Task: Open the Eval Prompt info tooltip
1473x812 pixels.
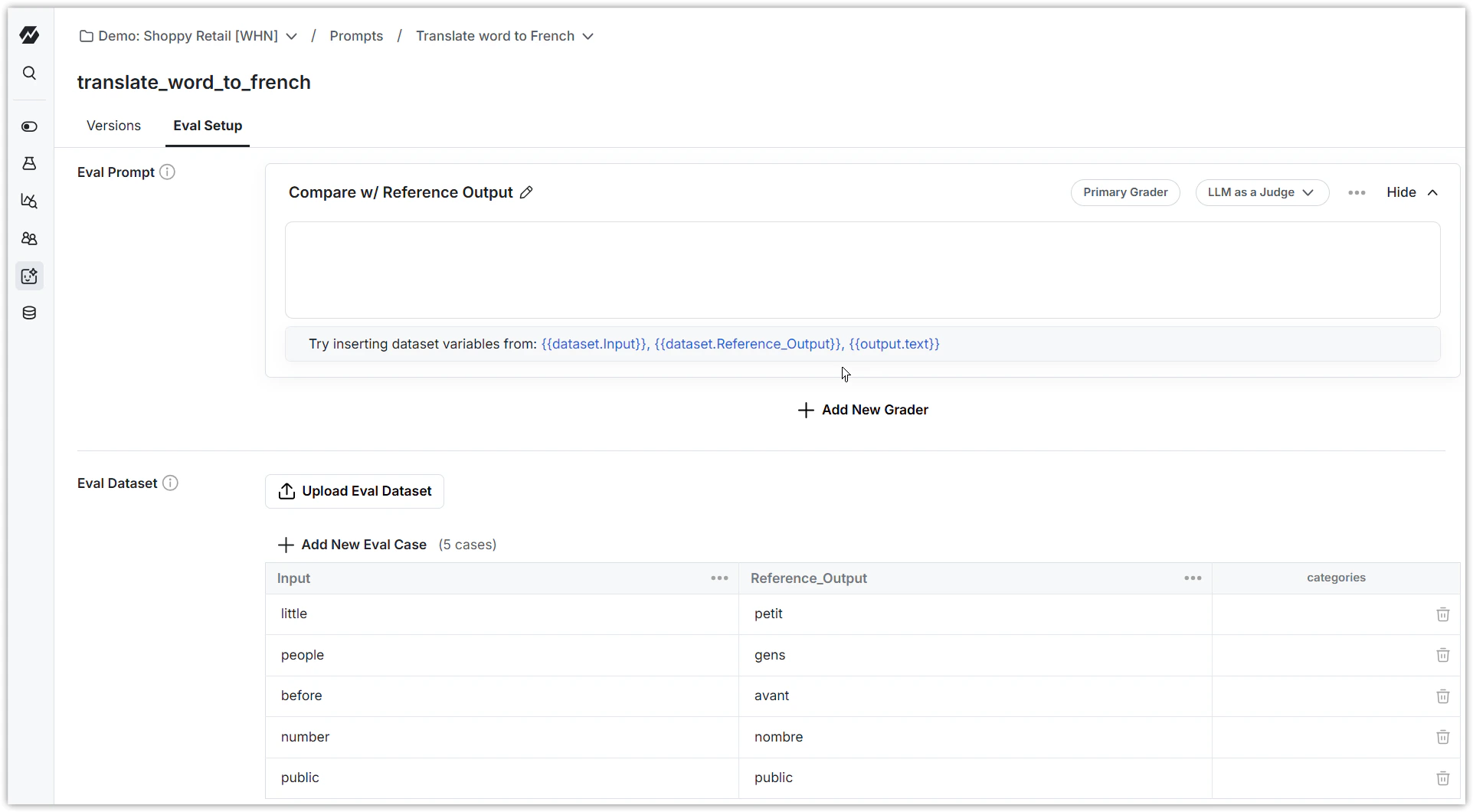Action: click(x=167, y=172)
